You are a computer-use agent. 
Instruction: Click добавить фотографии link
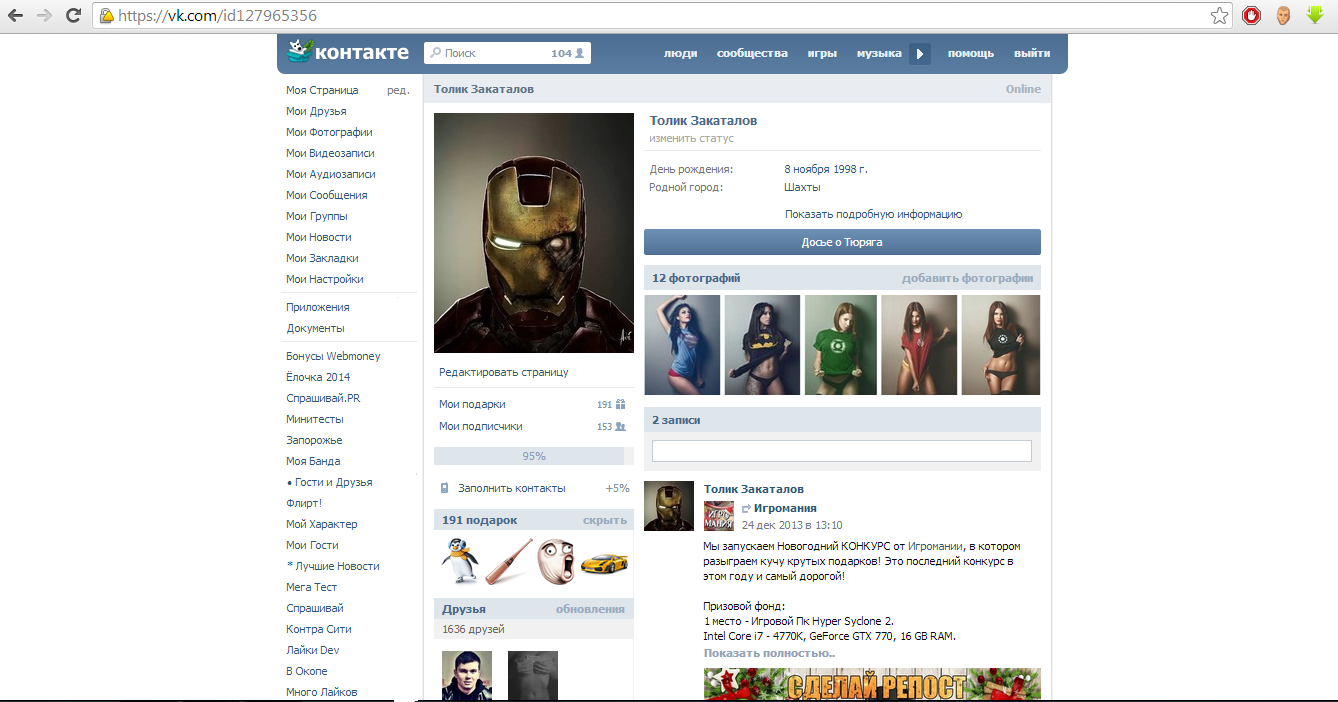click(967, 278)
